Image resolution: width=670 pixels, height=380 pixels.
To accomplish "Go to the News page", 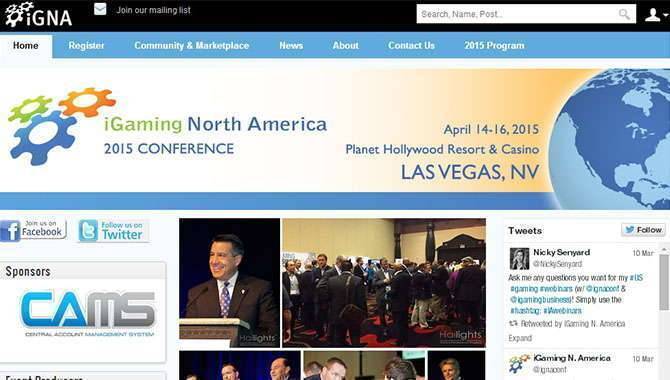I will point(291,45).
